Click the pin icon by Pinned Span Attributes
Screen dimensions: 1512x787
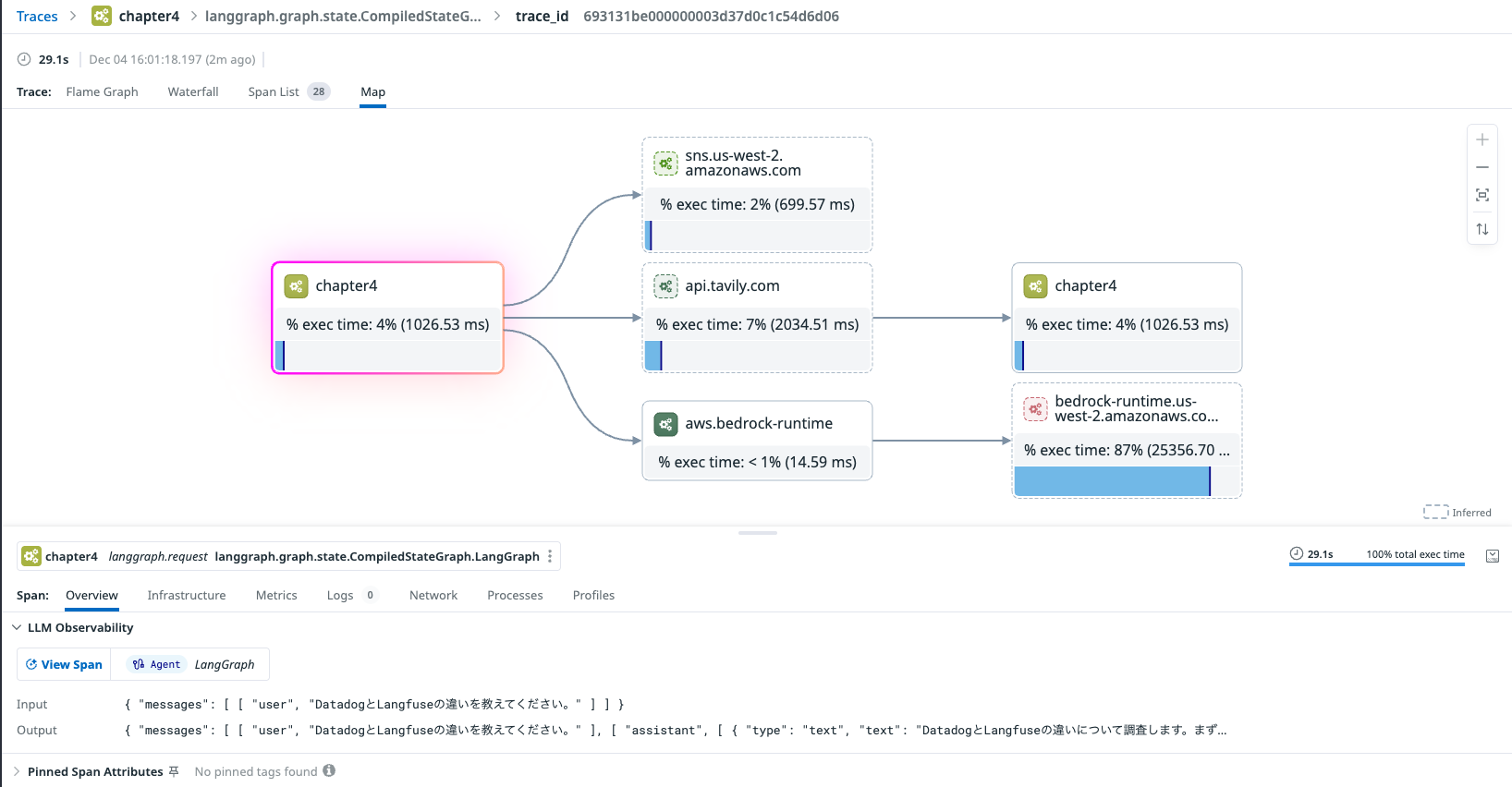[174, 771]
